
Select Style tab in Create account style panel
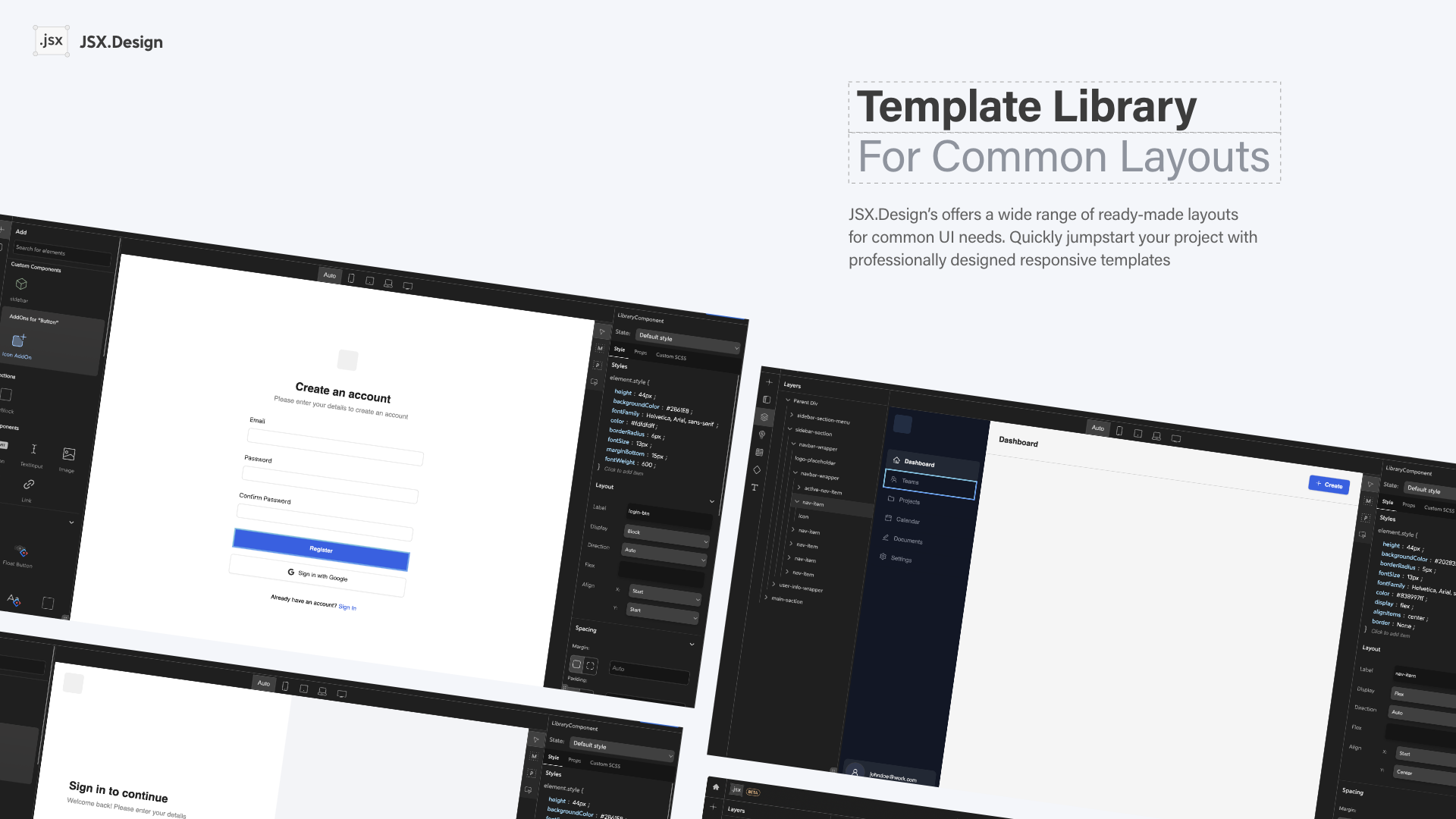(620, 349)
